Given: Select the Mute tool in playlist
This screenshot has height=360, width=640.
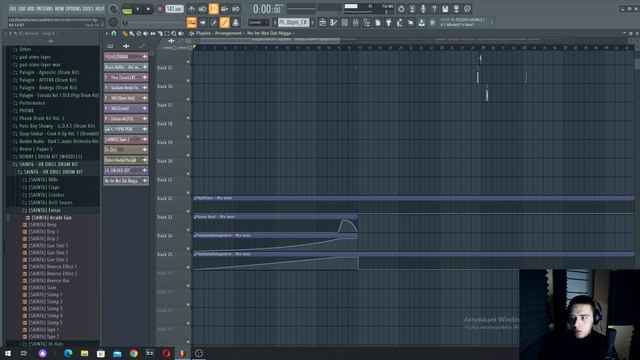Looking at the screenshot, I should tap(146, 33).
